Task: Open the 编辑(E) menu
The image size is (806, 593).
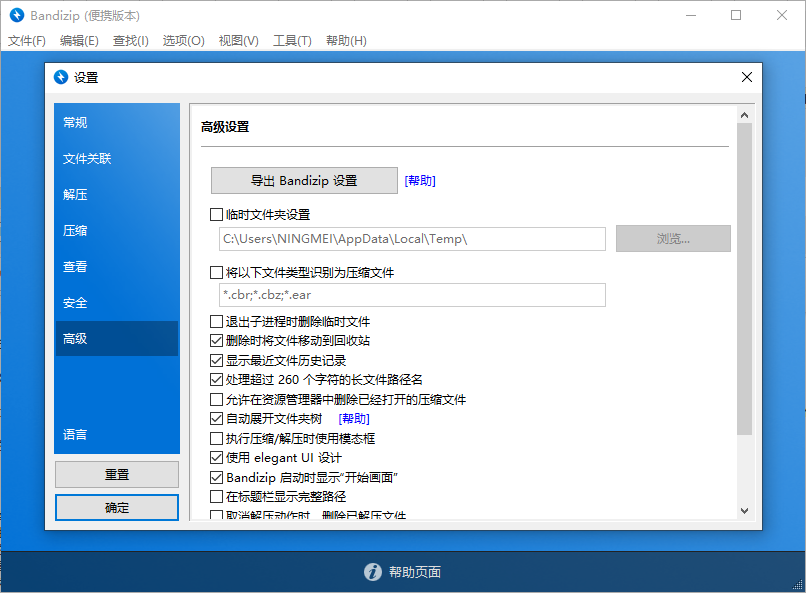Action: (79, 41)
